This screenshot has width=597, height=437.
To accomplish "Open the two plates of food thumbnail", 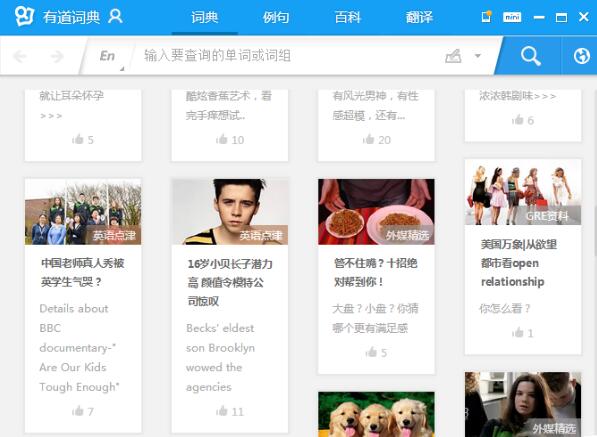I will click(377, 212).
